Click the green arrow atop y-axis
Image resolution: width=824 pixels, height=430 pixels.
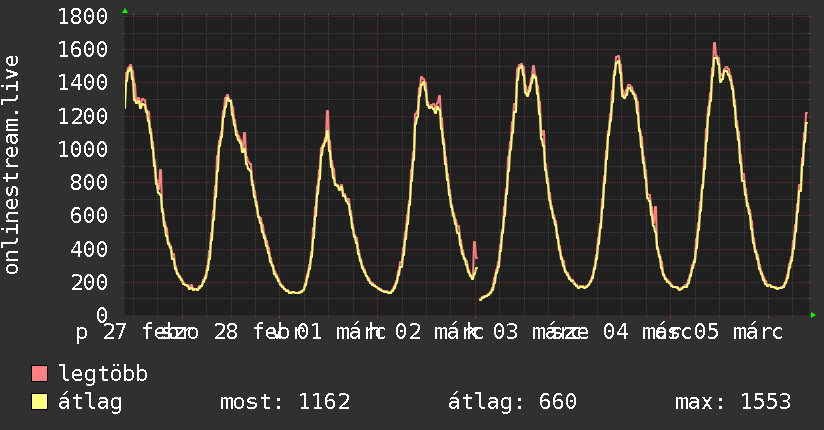point(125,11)
